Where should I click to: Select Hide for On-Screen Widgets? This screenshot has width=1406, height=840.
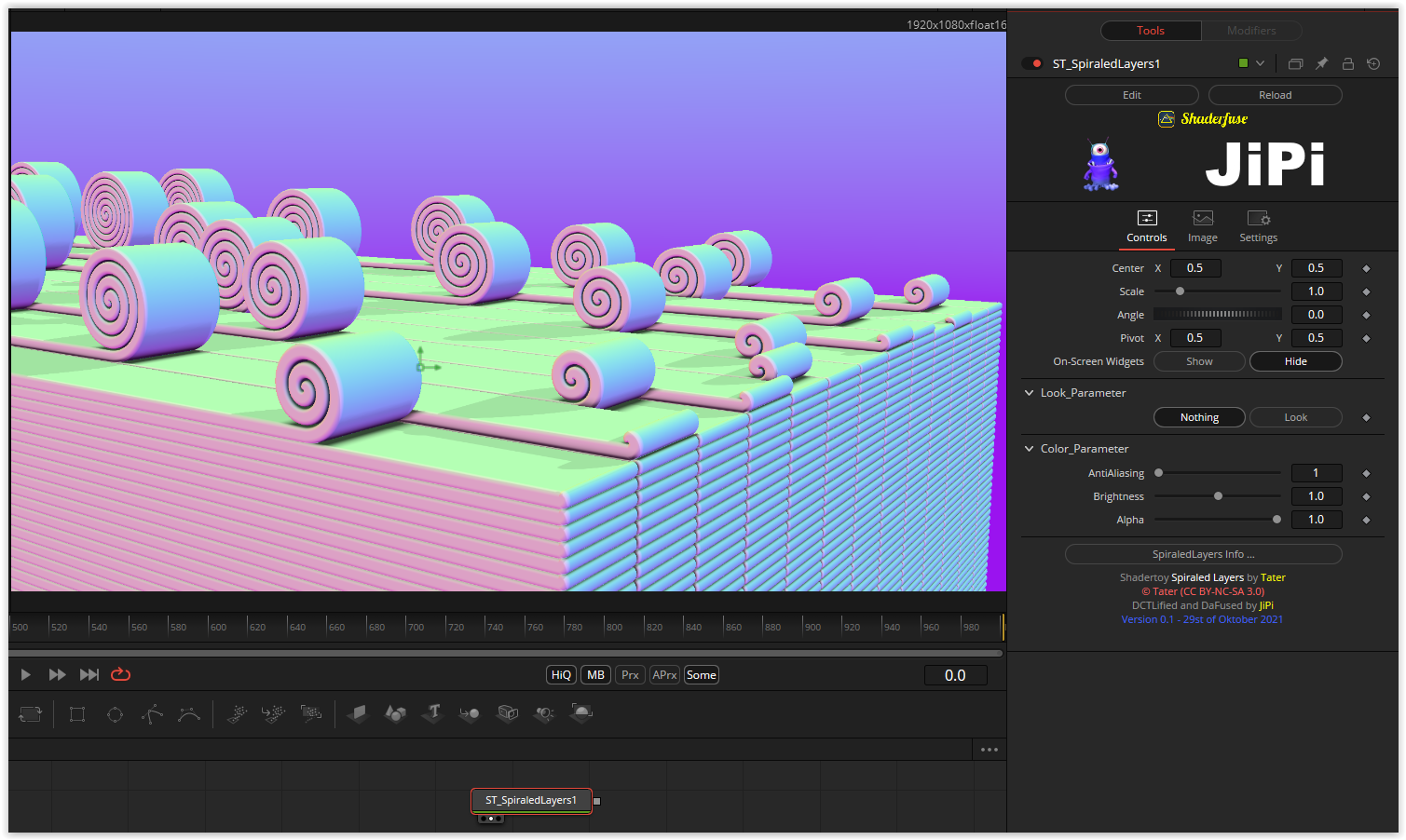(x=1295, y=361)
